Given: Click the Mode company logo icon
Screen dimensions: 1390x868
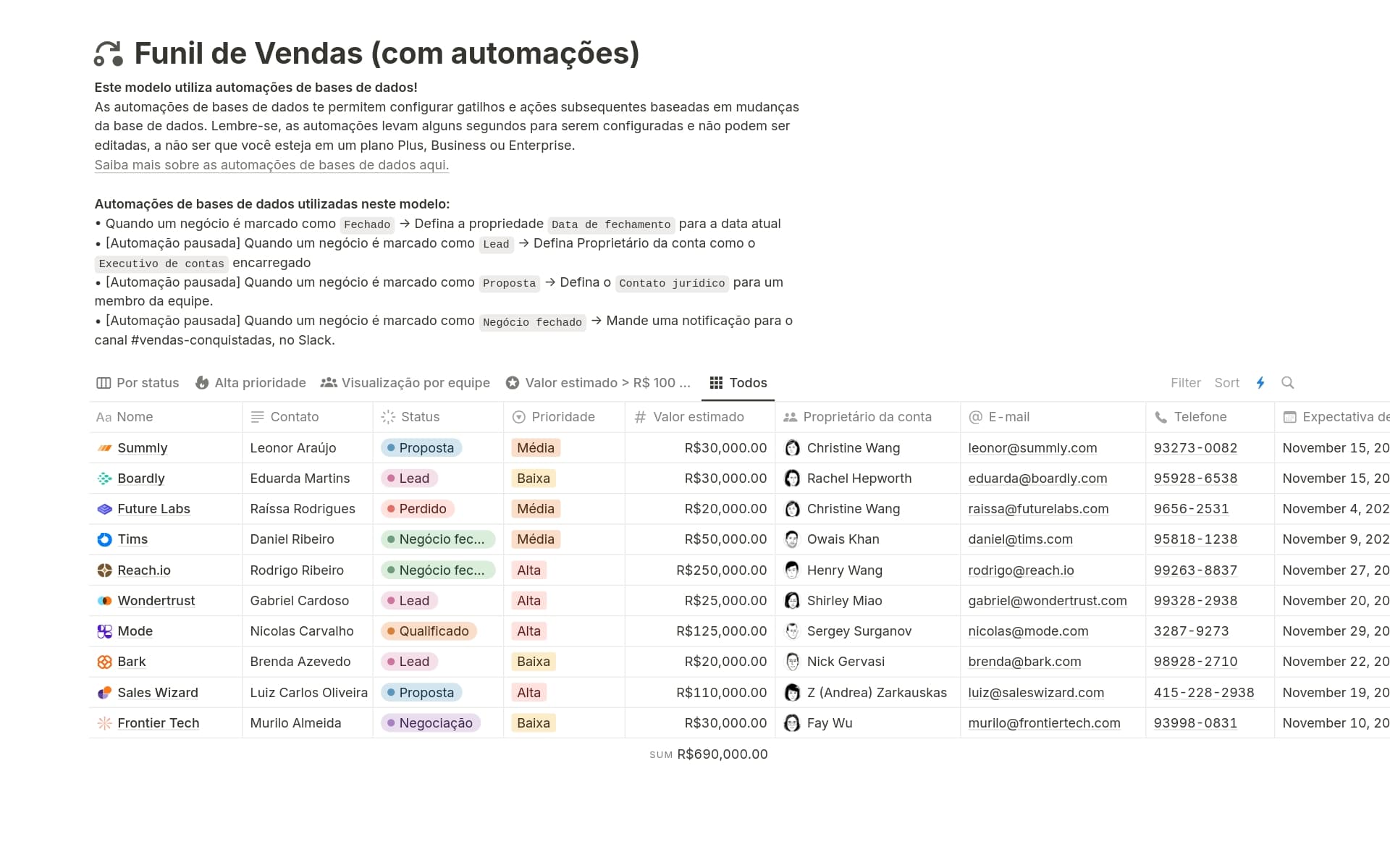Looking at the screenshot, I should click(x=104, y=631).
